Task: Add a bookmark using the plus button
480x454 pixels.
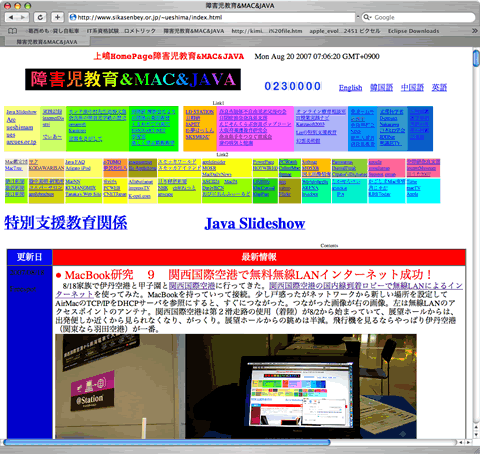Action: tap(57, 17)
